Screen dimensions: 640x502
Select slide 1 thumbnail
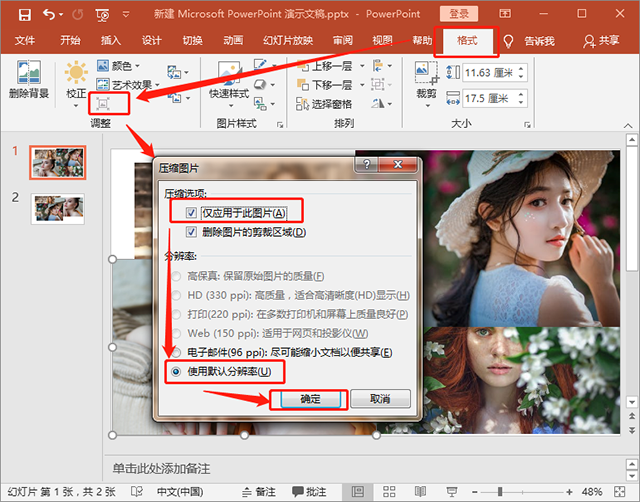coord(58,162)
